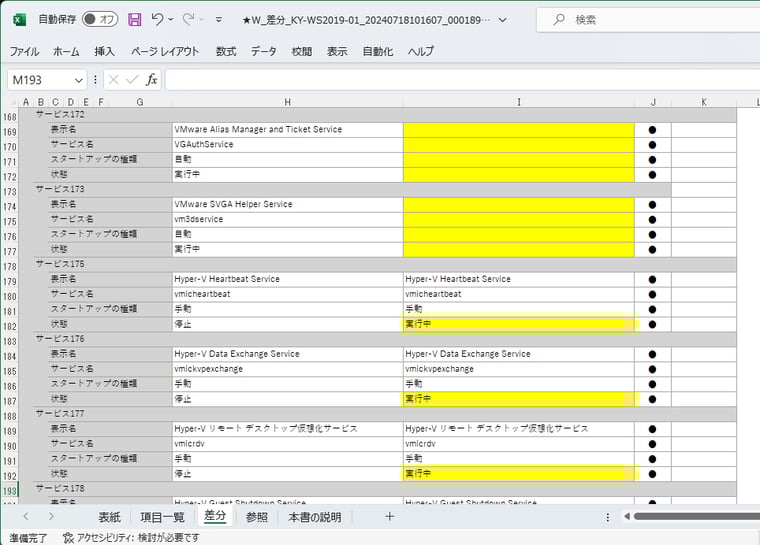Click the formula bar input area
Screen dimensions: 760x545
tap(462, 80)
